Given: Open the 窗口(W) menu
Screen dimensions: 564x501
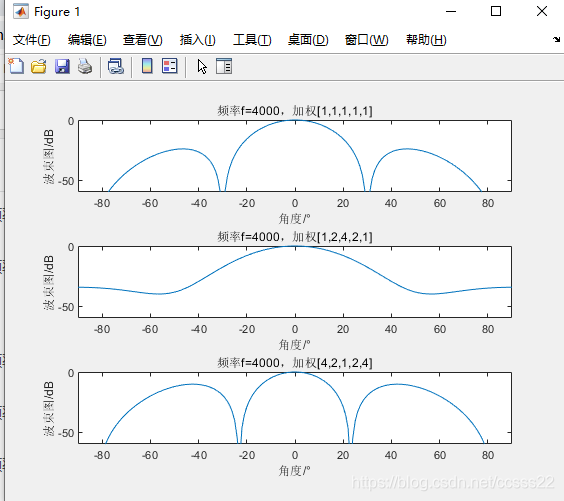Looking at the screenshot, I should pos(366,40).
